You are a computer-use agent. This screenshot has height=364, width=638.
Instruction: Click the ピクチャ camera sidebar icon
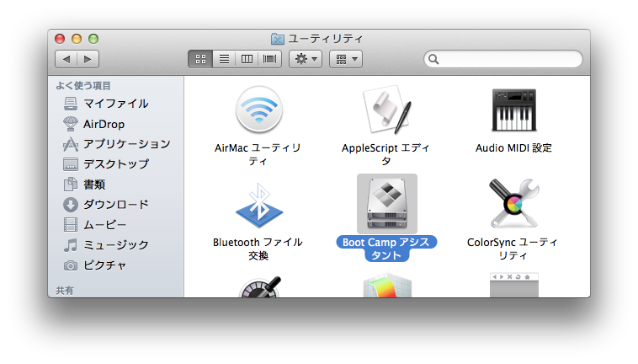coord(70,266)
